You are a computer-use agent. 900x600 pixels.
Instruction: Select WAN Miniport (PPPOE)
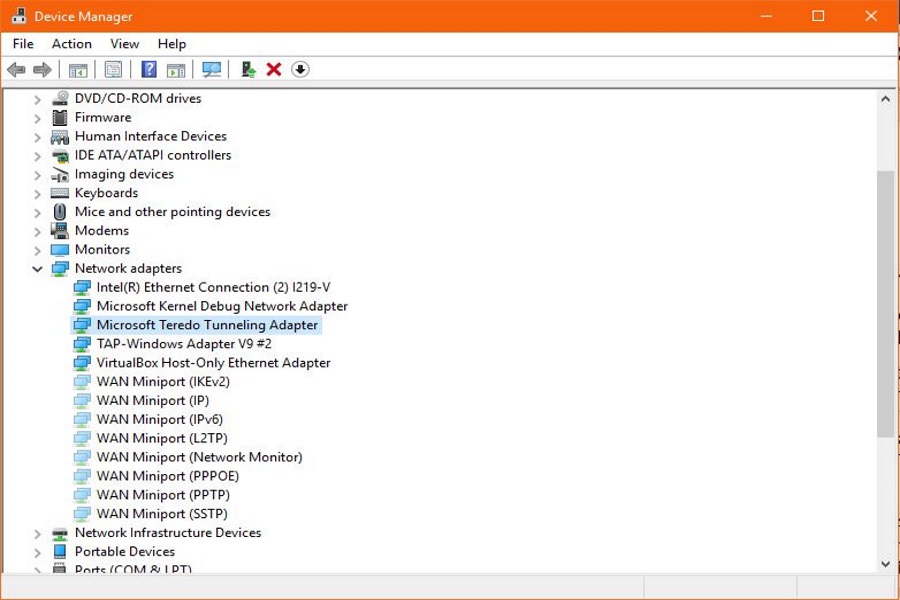pyautogui.click(x=168, y=476)
